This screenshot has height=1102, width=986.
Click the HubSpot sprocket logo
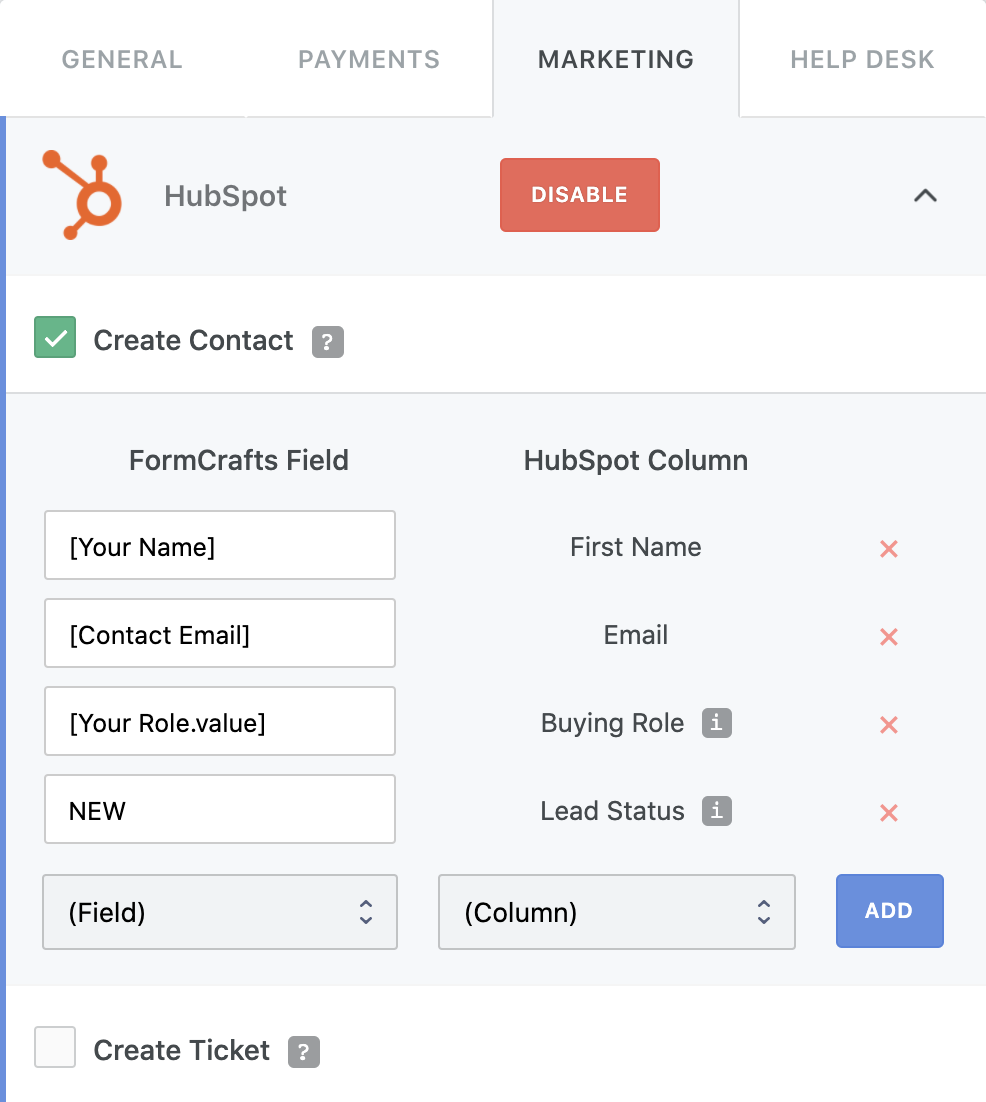coord(82,195)
